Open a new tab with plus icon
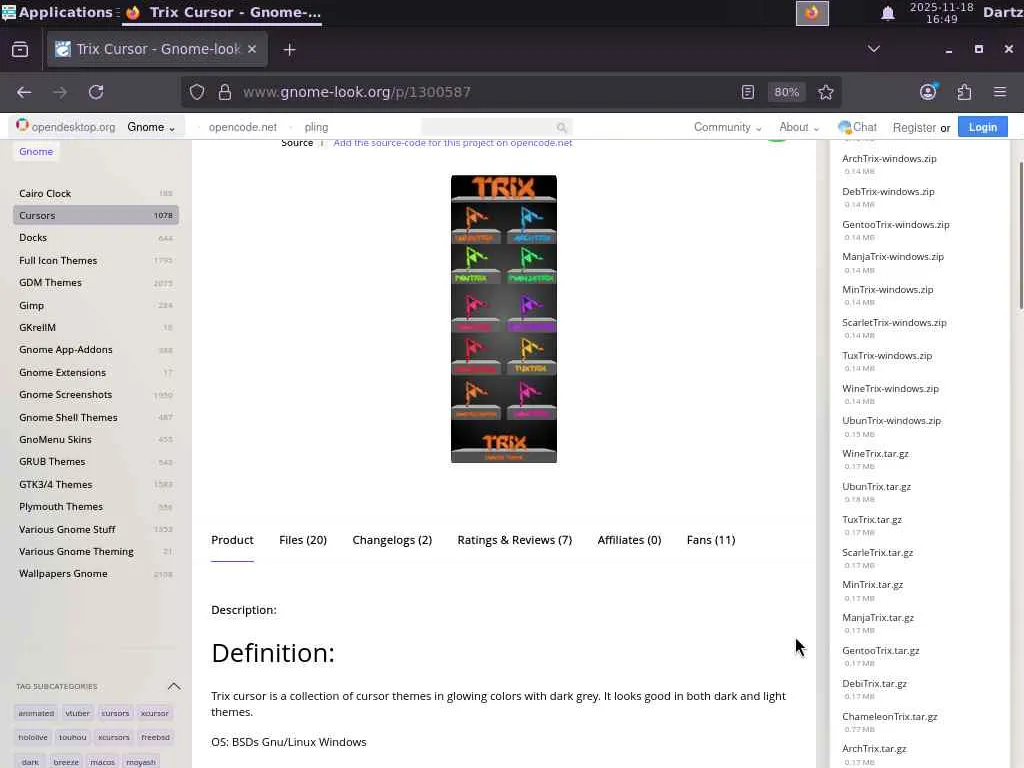Screen dimensions: 1024x768 click(289, 50)
